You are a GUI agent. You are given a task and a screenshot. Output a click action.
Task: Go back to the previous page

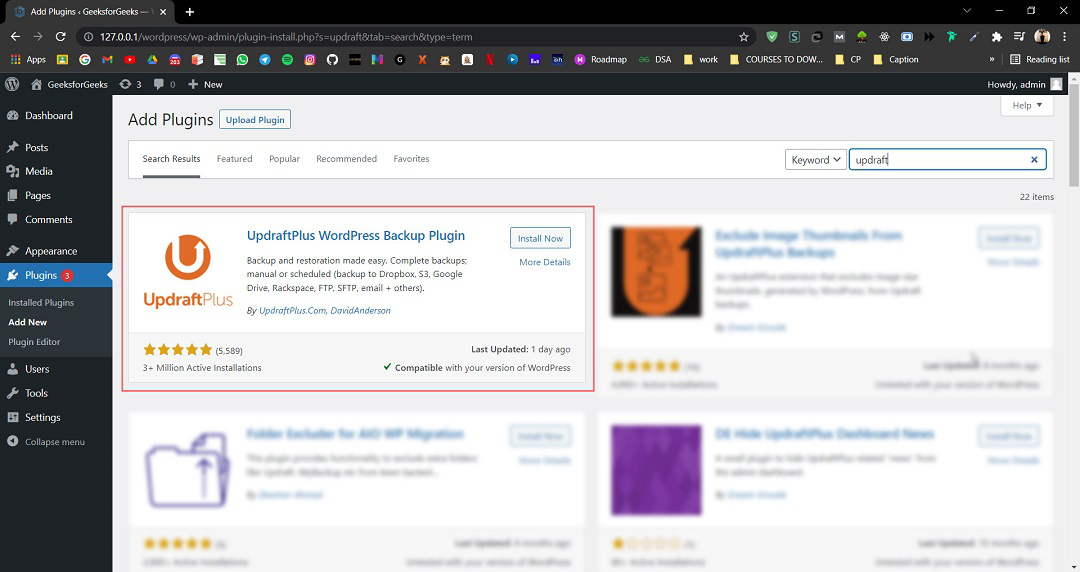tap(15, 37)
